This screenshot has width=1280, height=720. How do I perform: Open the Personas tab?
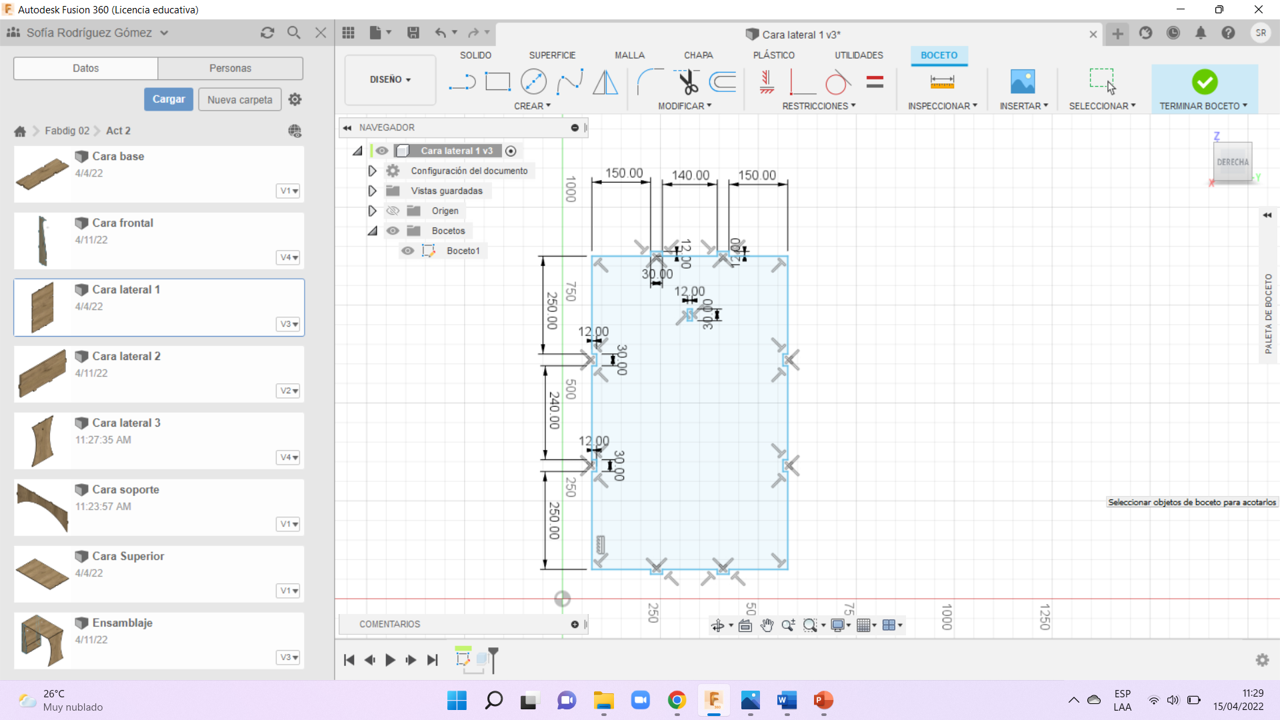230,68
